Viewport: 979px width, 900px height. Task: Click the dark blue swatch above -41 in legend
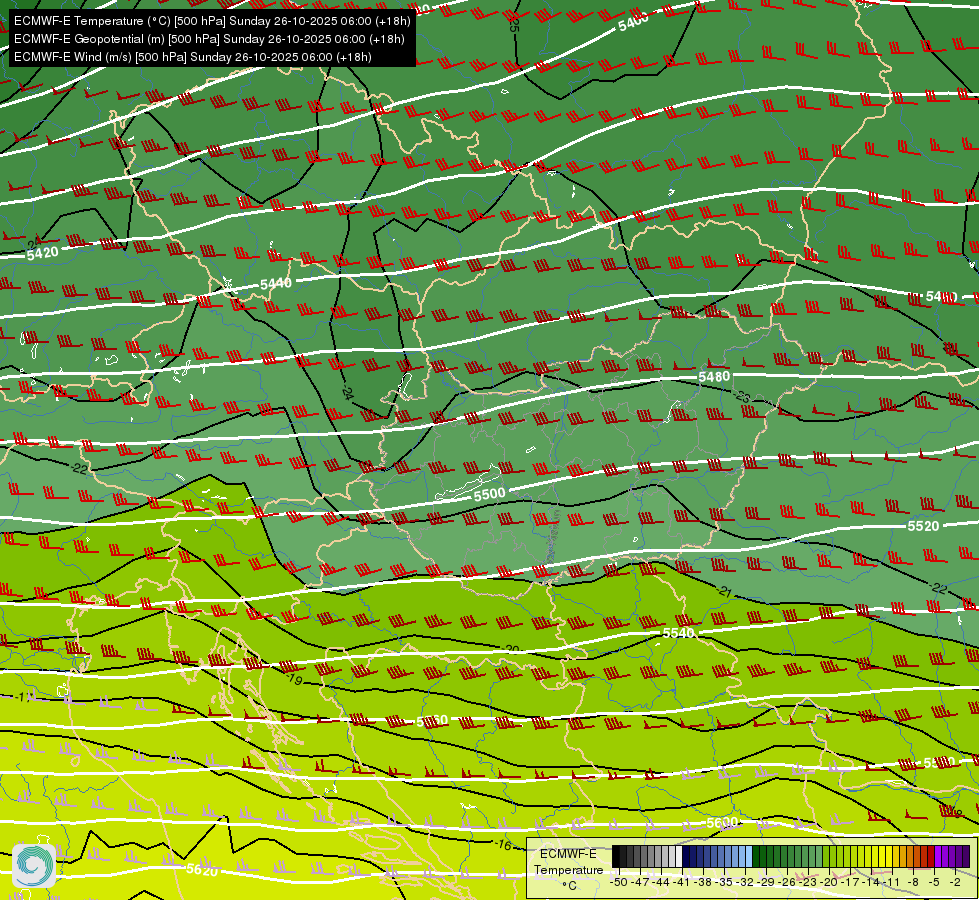tap(686, 857)
